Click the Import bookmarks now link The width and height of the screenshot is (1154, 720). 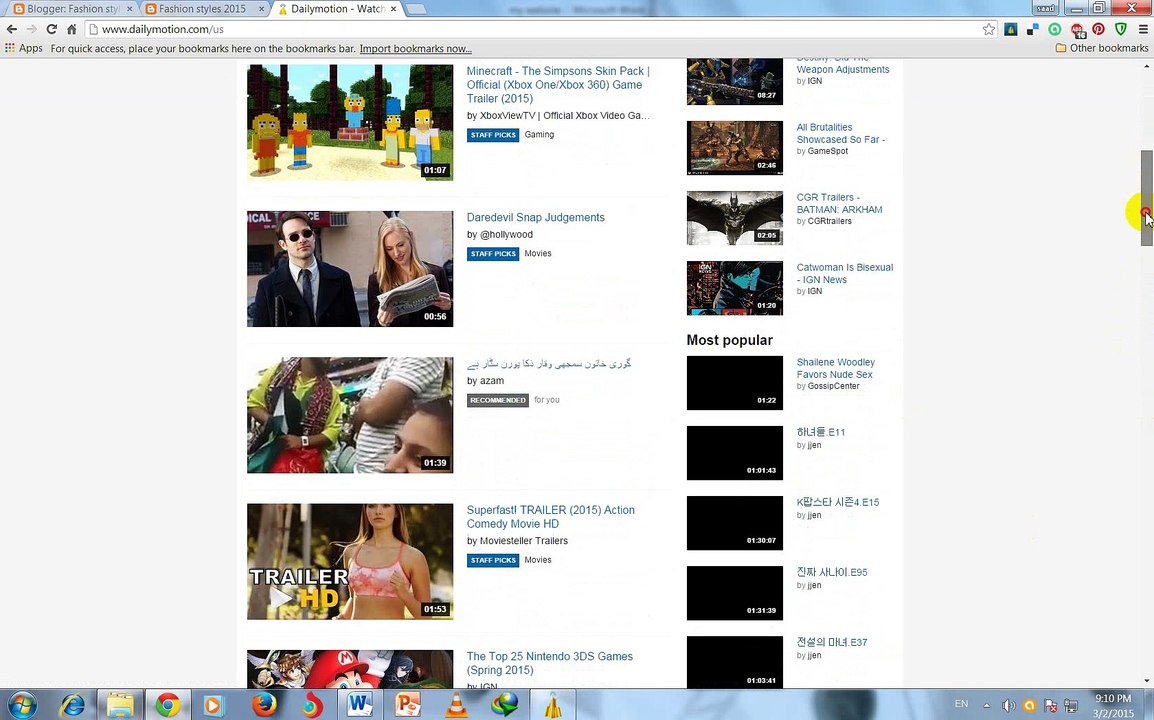[416, 49]
